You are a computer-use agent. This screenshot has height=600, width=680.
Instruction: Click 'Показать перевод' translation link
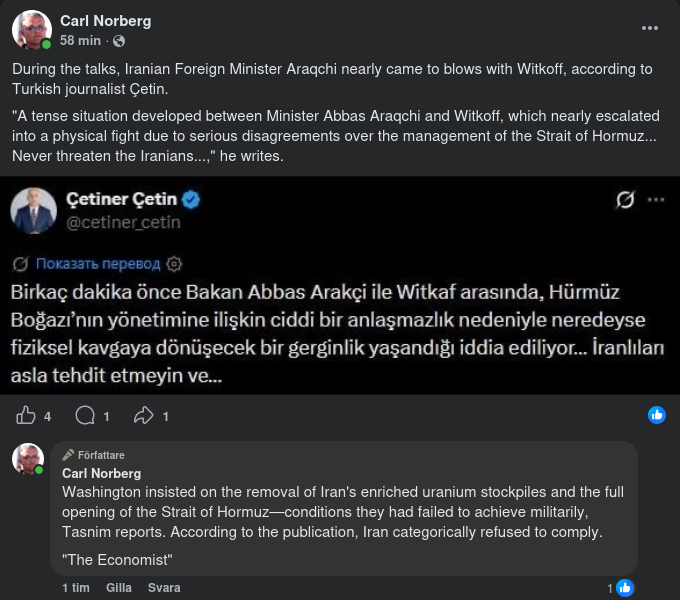97,264
